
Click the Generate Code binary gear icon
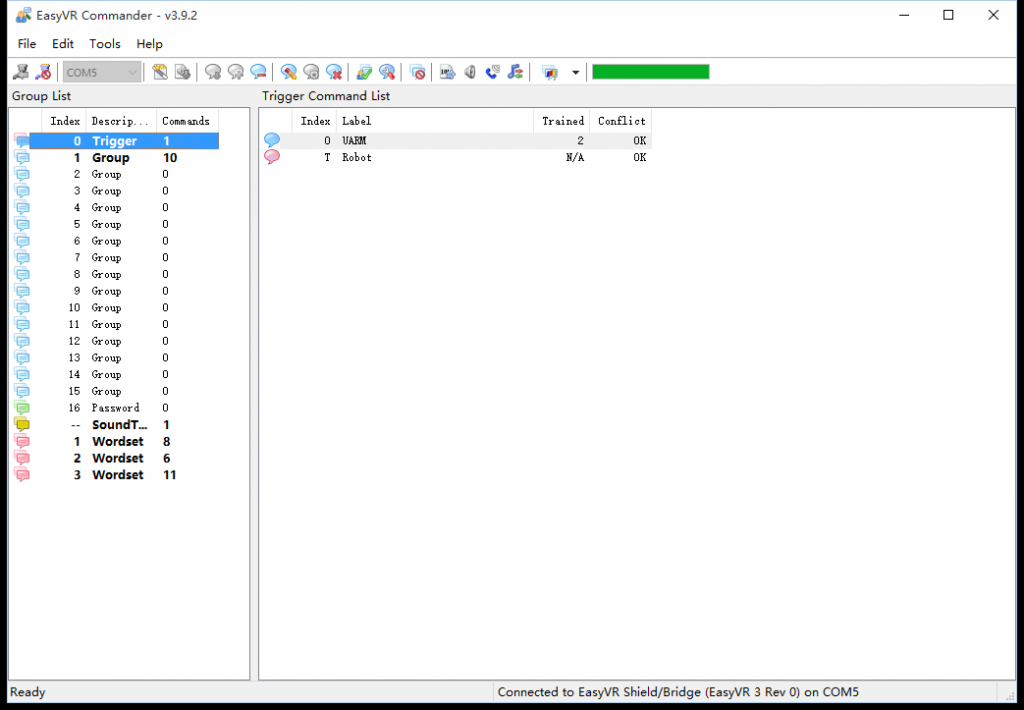447,72
